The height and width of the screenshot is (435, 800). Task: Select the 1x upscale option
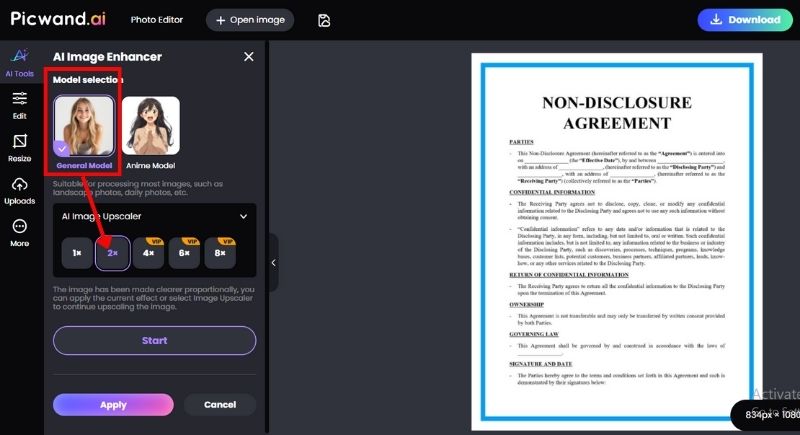(x=77, y=254)
